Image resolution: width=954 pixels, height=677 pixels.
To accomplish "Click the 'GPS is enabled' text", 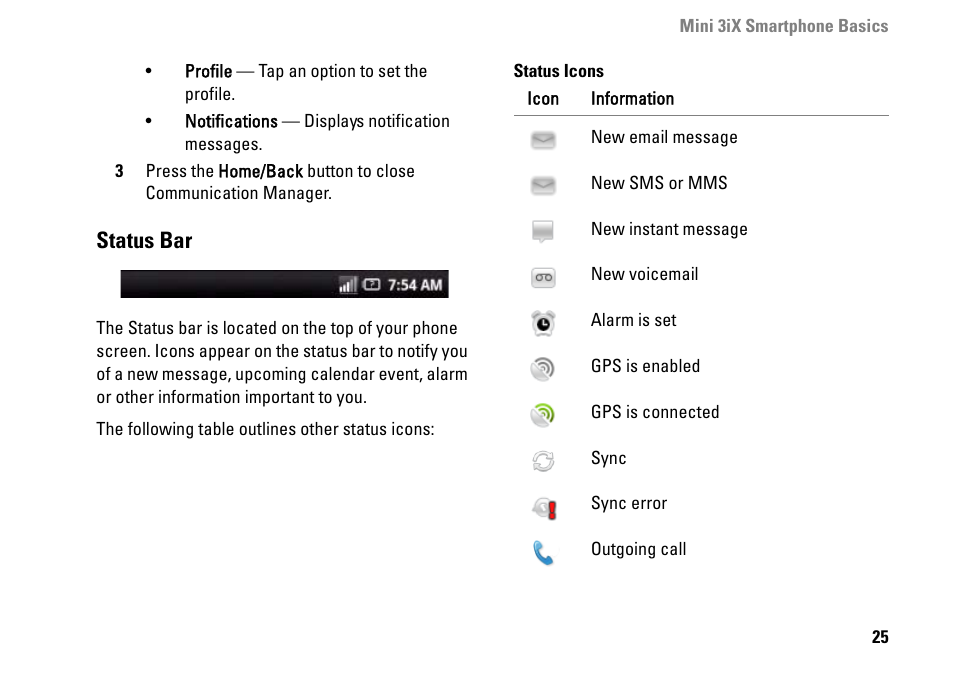I will click(645, 366).
